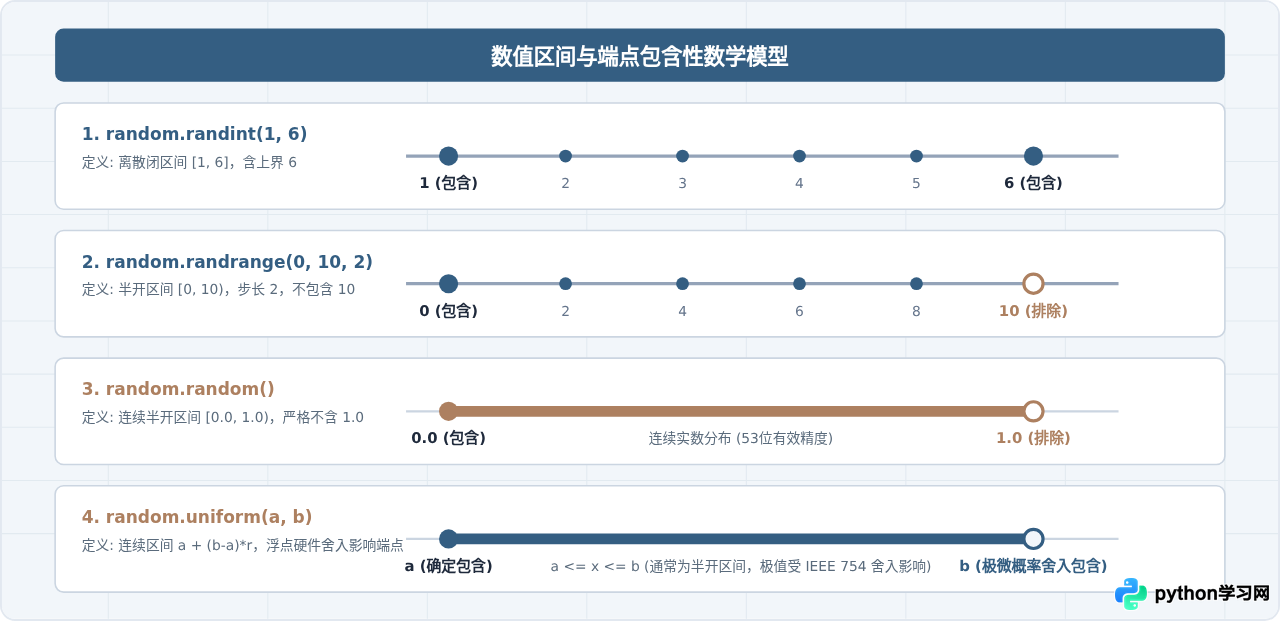Click the heading 4. random.uniform(a, b)
The height and width of the screenshot is (621, 1280).
click(x=197, y=517)
